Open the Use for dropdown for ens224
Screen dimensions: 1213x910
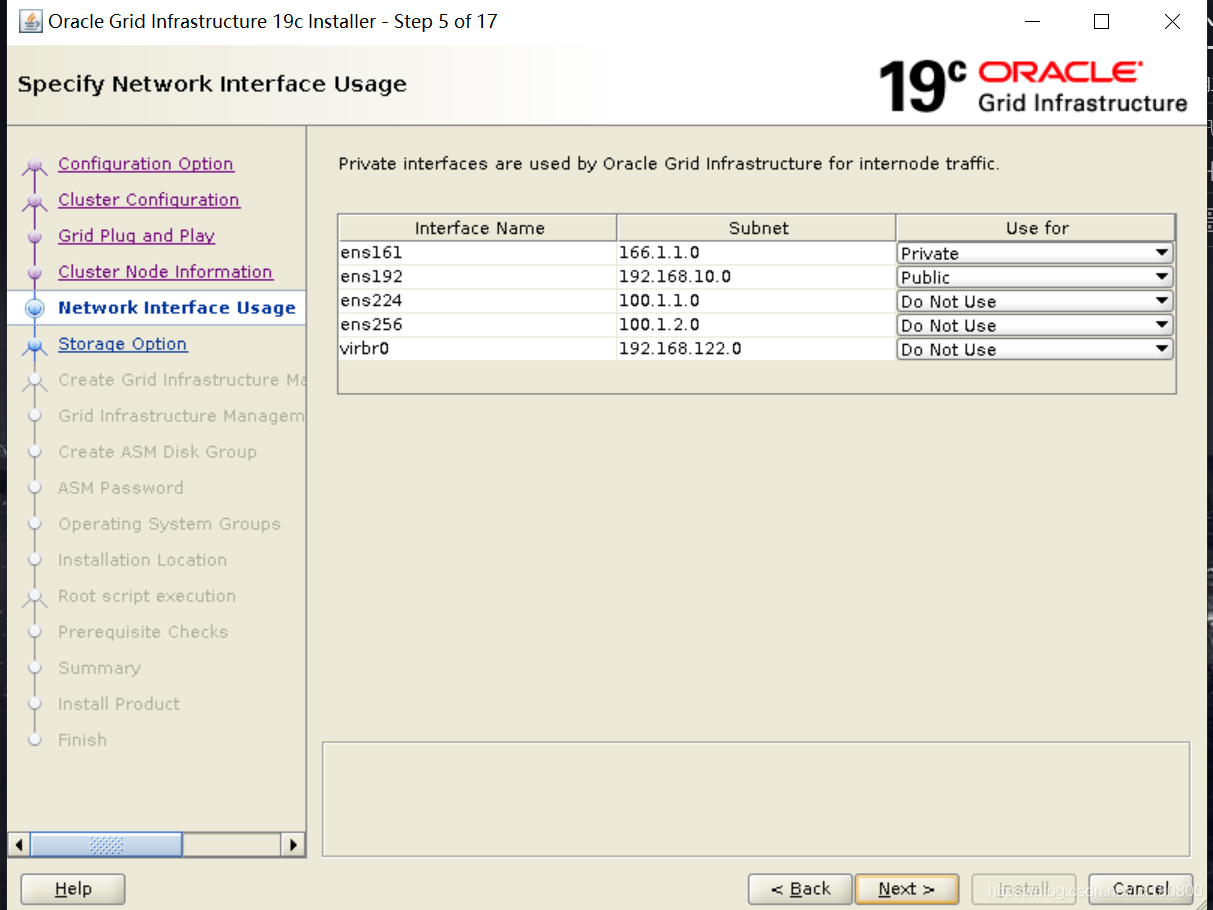tap(1035, 301)
